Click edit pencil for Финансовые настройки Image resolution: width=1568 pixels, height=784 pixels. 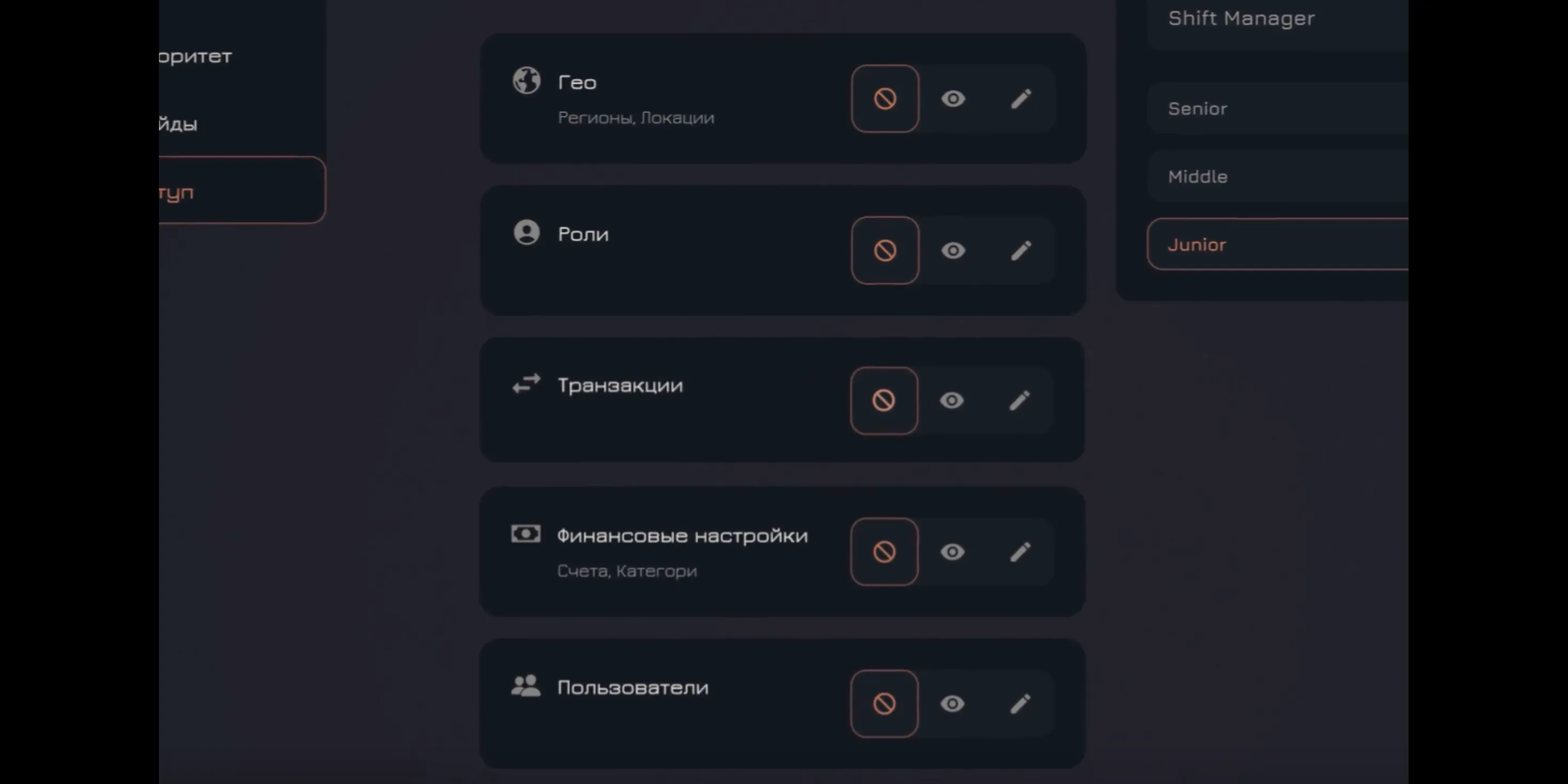point(1020,551)
